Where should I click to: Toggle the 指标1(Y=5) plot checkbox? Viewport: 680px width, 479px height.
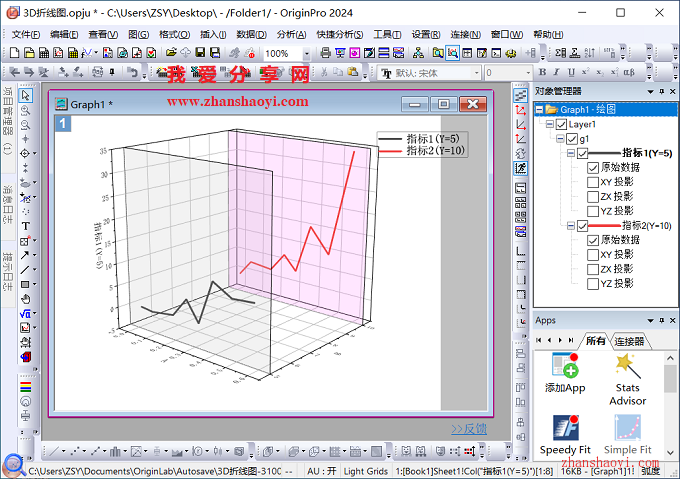pyautogui.click(x=582, y=153)
